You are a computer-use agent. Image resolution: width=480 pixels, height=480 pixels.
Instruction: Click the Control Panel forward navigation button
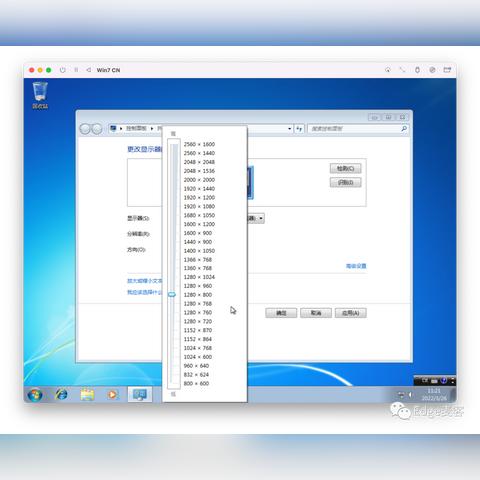97,129
